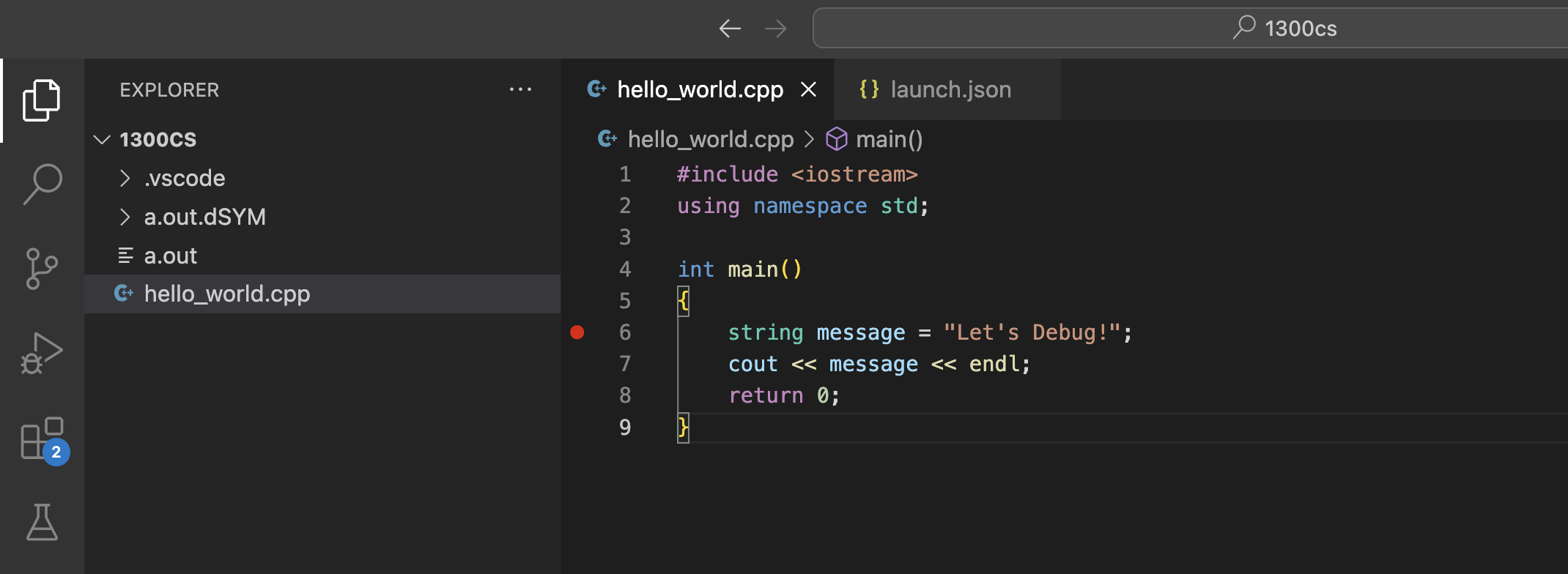The height and width of the screenshot is (574, 1568).
Task: Open the Run and Debug view
Action: click(42, 353)
